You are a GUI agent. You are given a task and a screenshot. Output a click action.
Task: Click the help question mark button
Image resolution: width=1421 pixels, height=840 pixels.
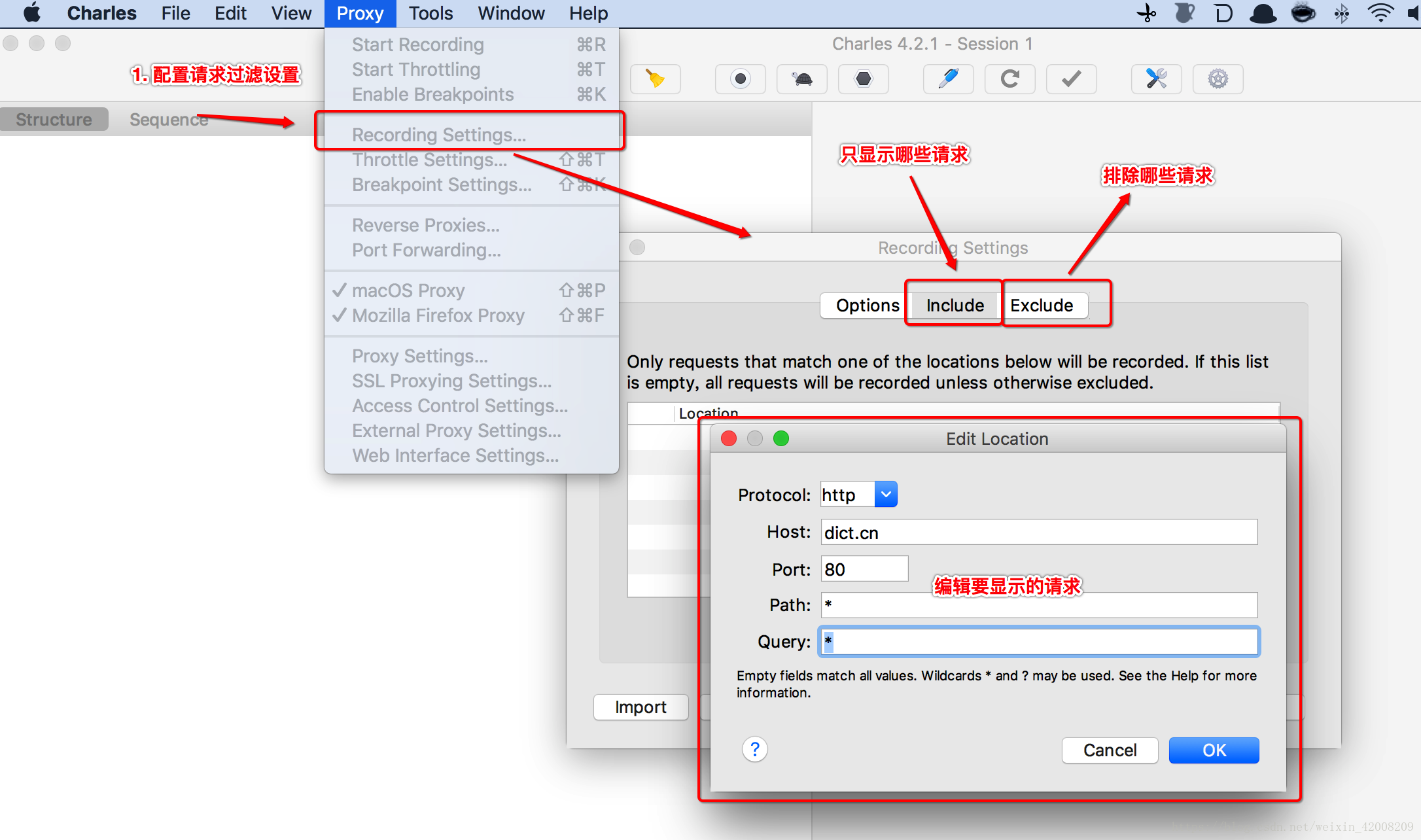(755, 749)
